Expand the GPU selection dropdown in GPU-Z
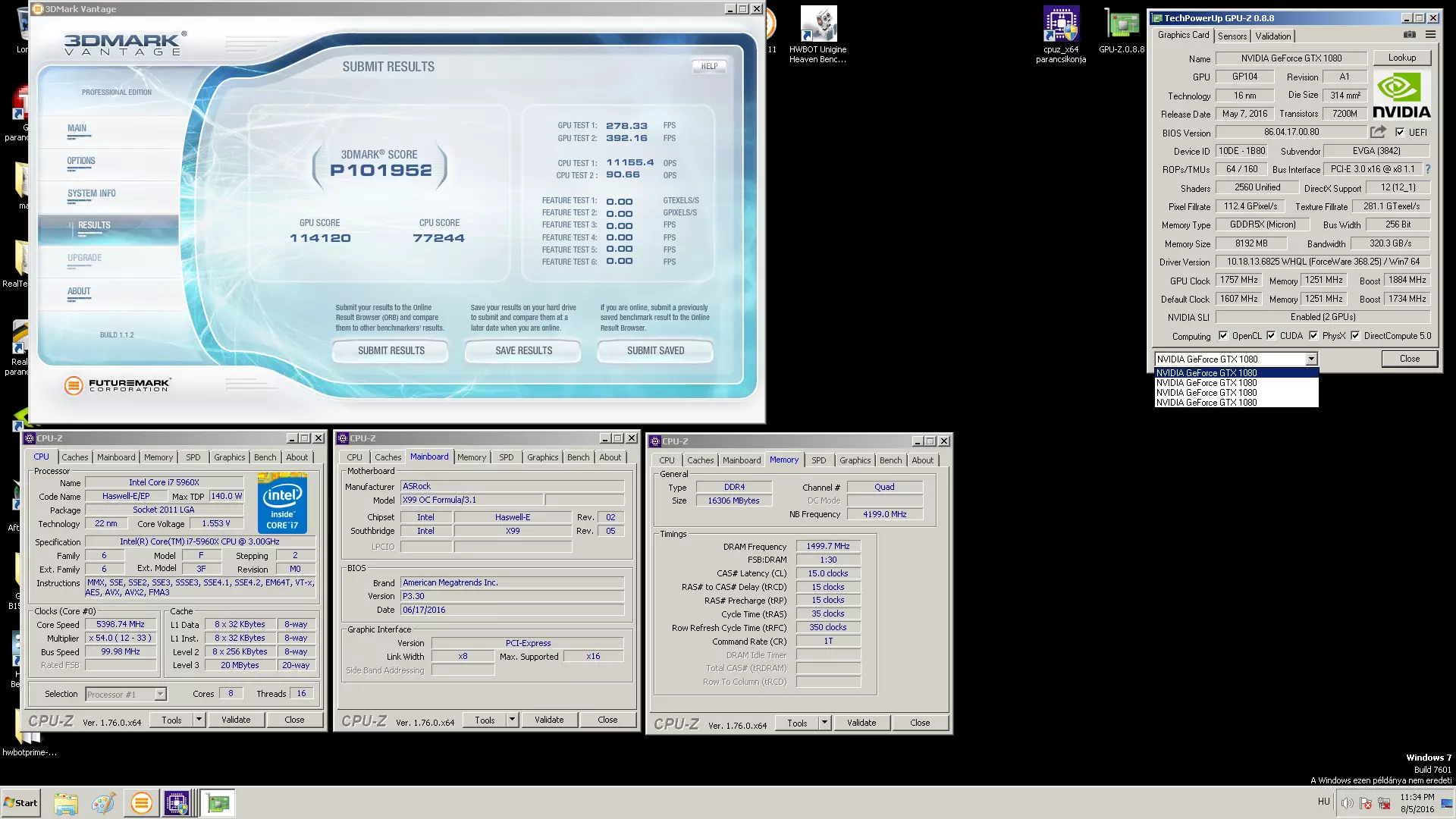The height and width of the screenshot is (819, 1456). coord(1310,359)
